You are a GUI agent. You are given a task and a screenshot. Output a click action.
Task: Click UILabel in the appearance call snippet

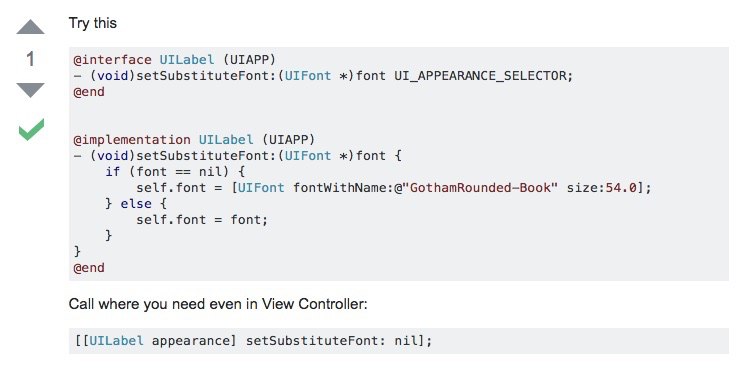click(116, 341)
